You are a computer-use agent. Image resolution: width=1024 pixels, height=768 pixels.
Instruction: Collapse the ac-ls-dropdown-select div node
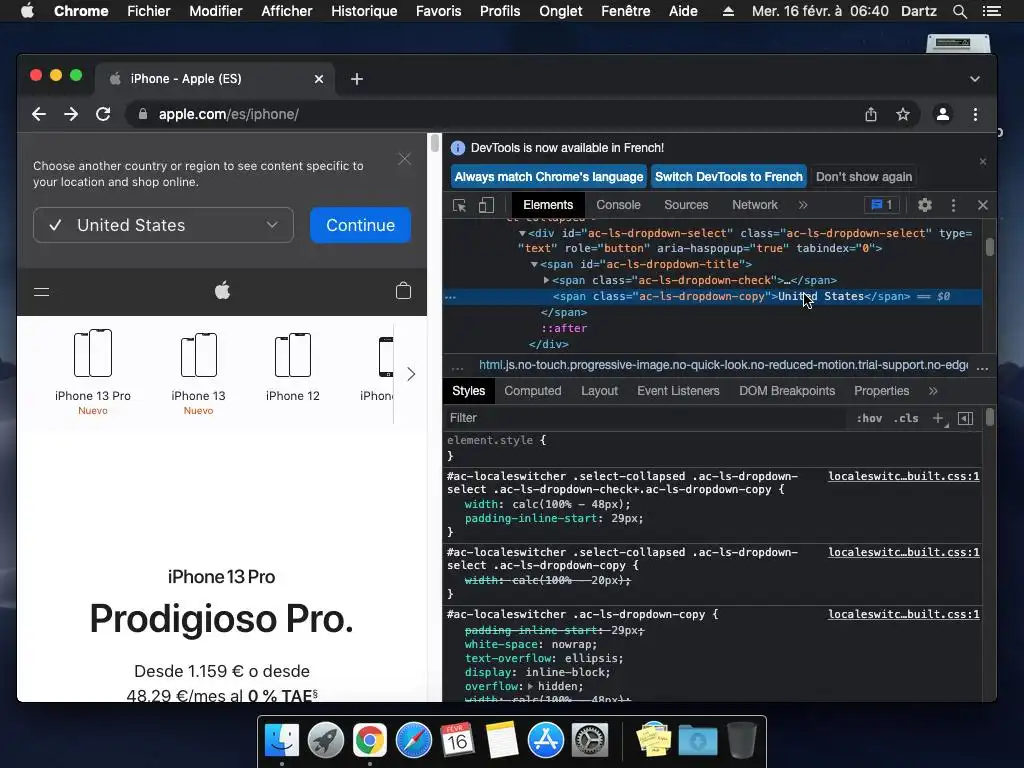pos(522,233)
